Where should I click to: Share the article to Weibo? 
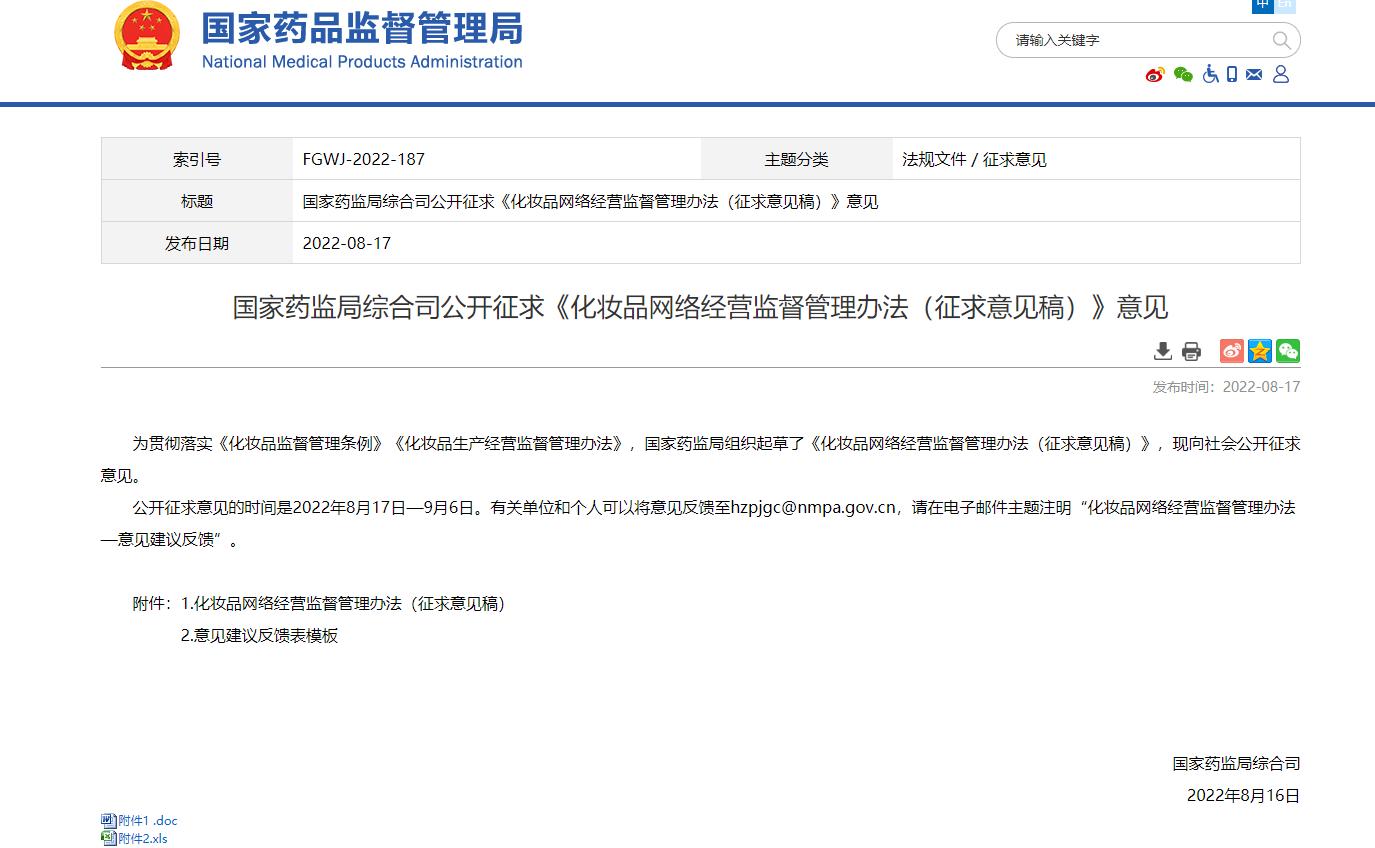point(1231,351)
